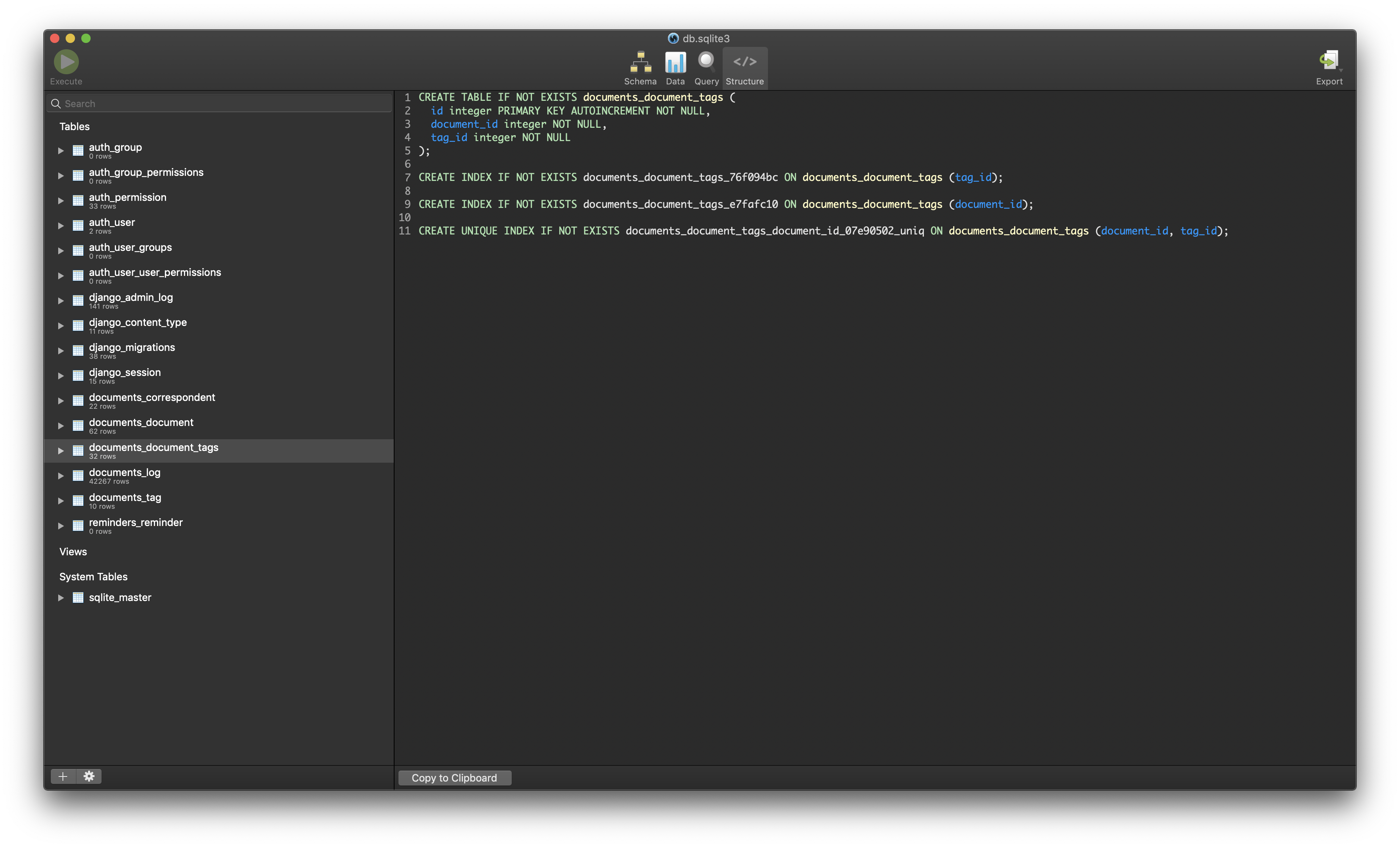Click the Execute play icon
The width and height of the screenshot is (1400, 848).
click(x=66, y=61)
